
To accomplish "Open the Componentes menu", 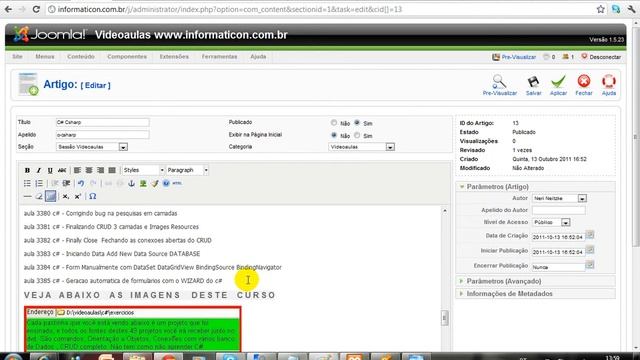I will [127, 57].
